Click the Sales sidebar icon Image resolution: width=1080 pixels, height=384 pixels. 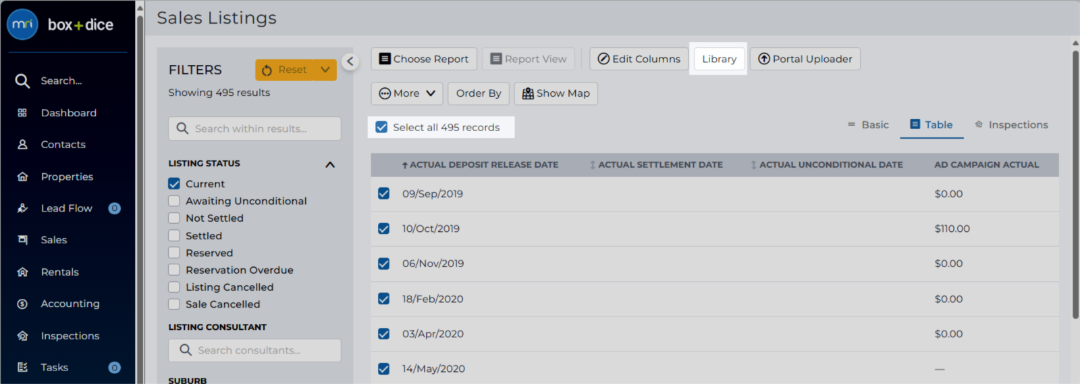(x=22, y=240)
